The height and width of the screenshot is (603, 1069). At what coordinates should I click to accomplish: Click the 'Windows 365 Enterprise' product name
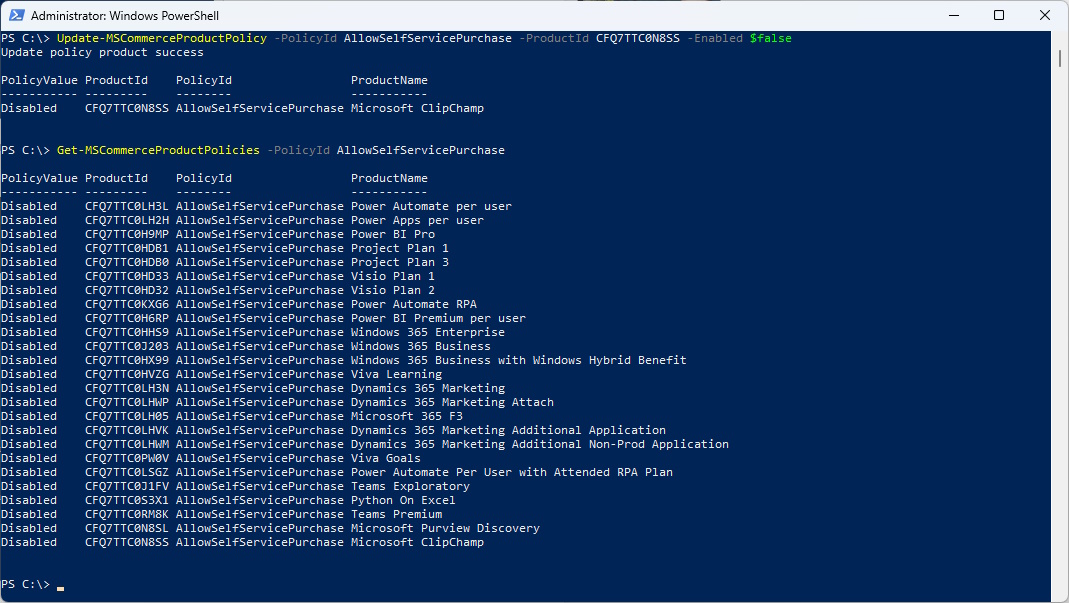click(x=427, y=332)
